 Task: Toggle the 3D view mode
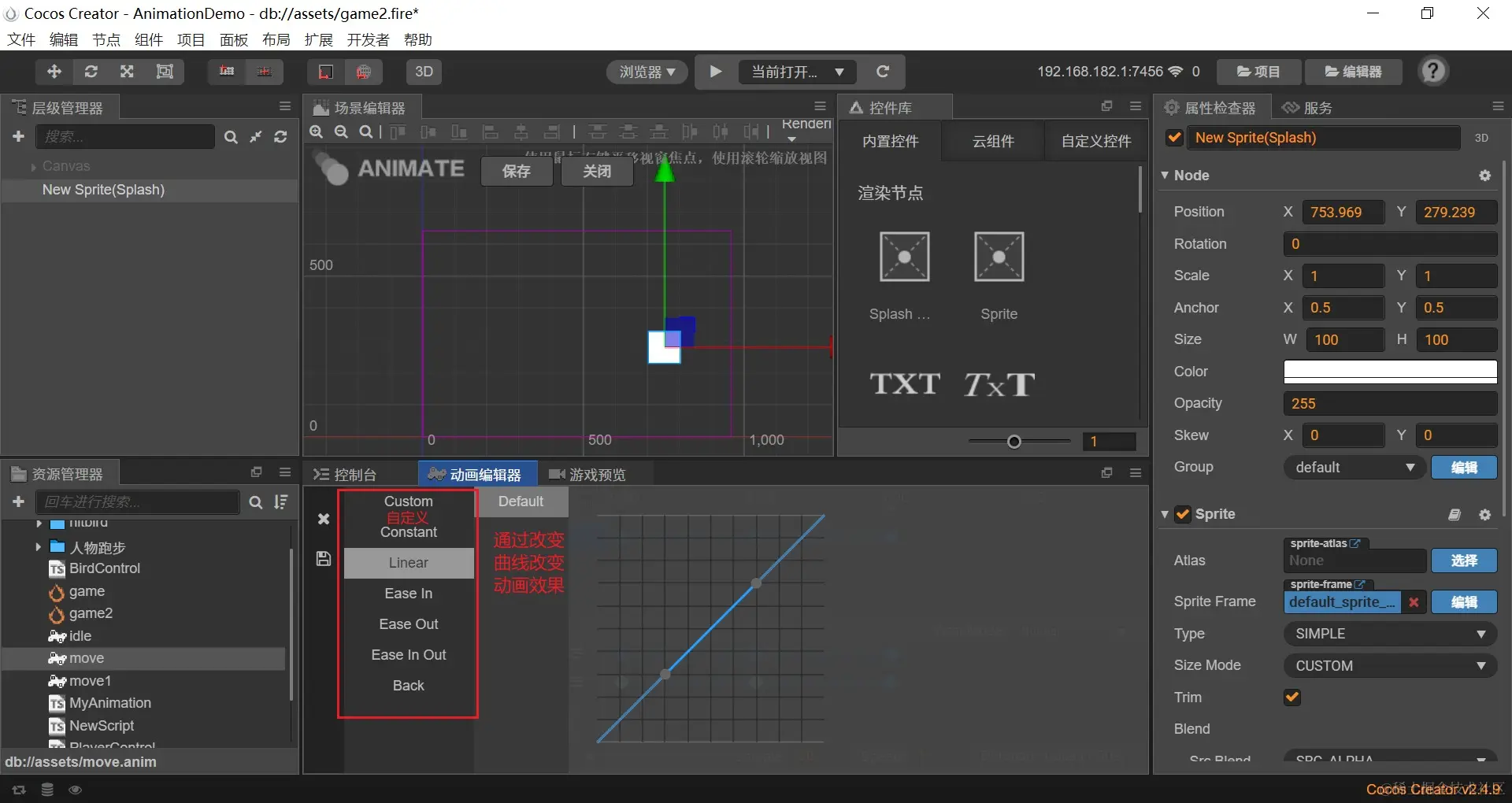[x=424, y=72]
